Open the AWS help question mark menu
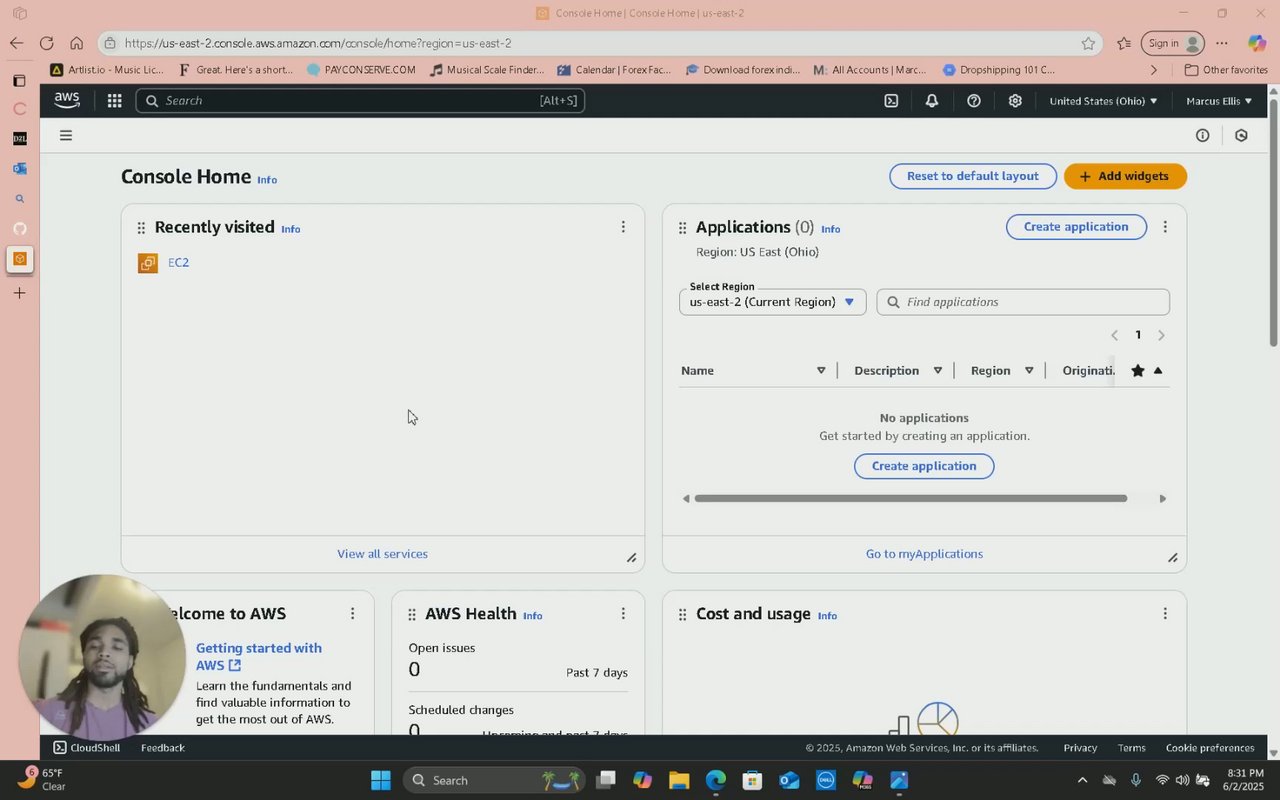Viewport: 1280px width, 800px height. pos(974,101)
